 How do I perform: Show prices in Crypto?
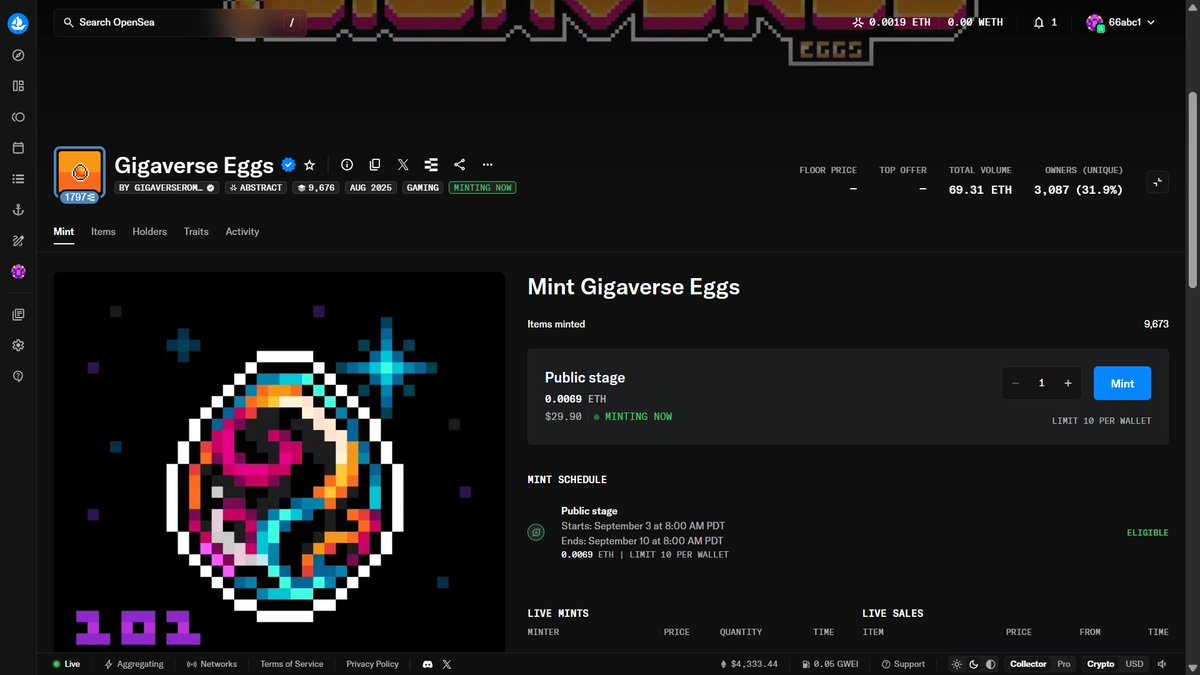(x=1101, y=664)
